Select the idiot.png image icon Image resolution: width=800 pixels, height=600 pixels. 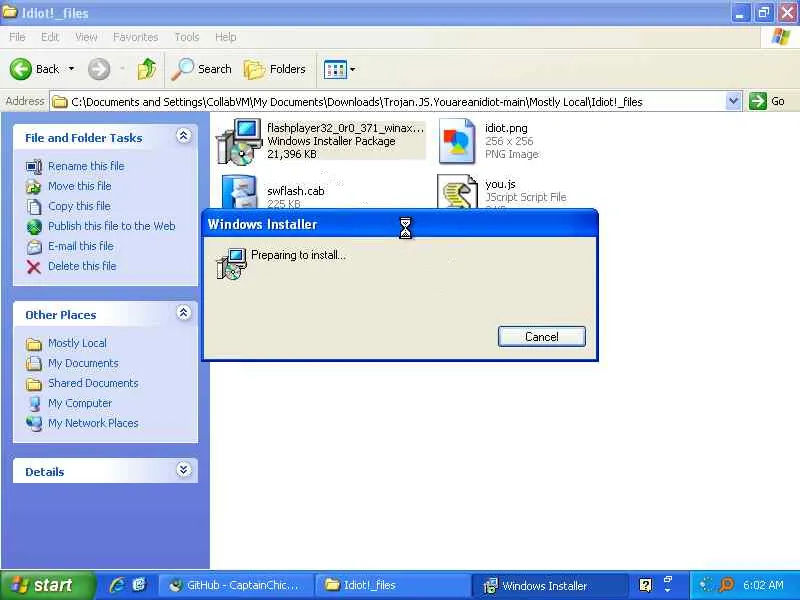point(457,141)
